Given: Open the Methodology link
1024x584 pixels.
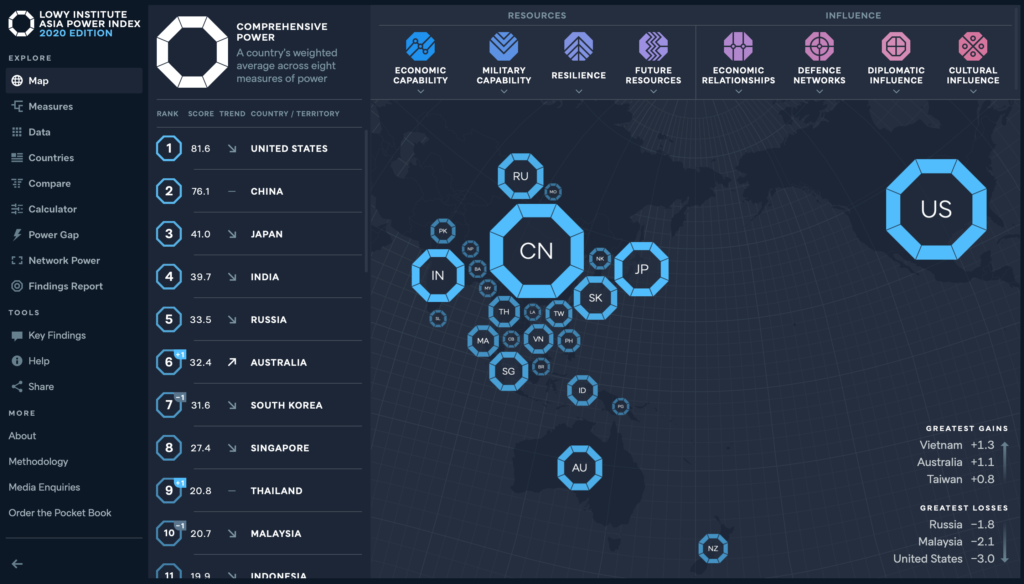Looking at the screenshot, I should pyautogui.click(x=38, y=462).
